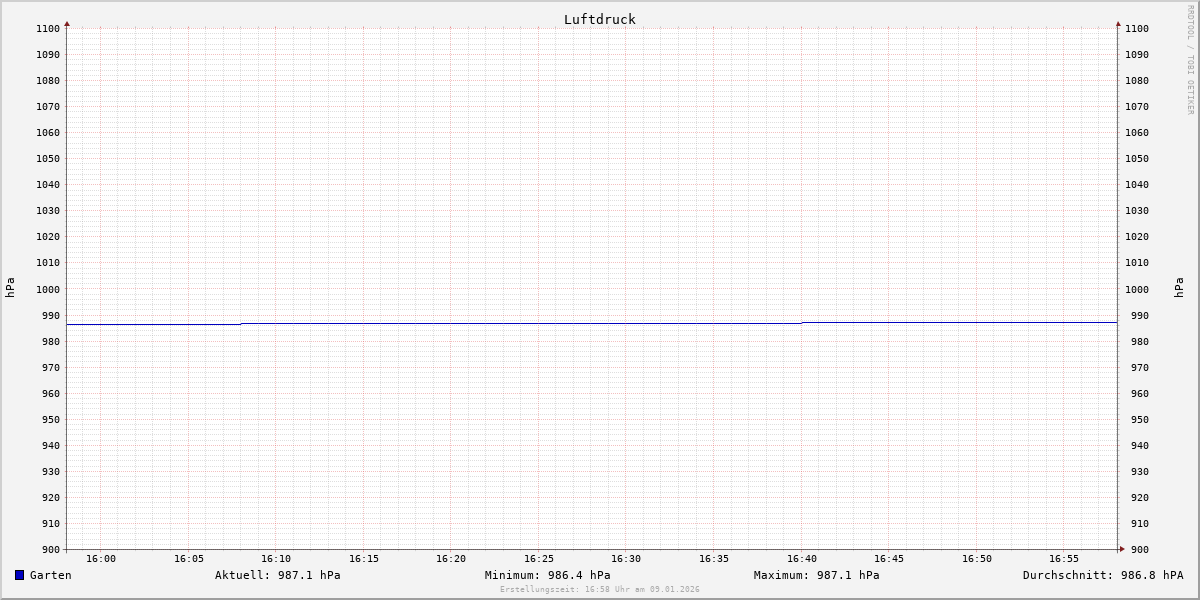Select the Garten legend label
This screenshot has width=1200, height=600.
pyautogui.click(x=50, y=575)
